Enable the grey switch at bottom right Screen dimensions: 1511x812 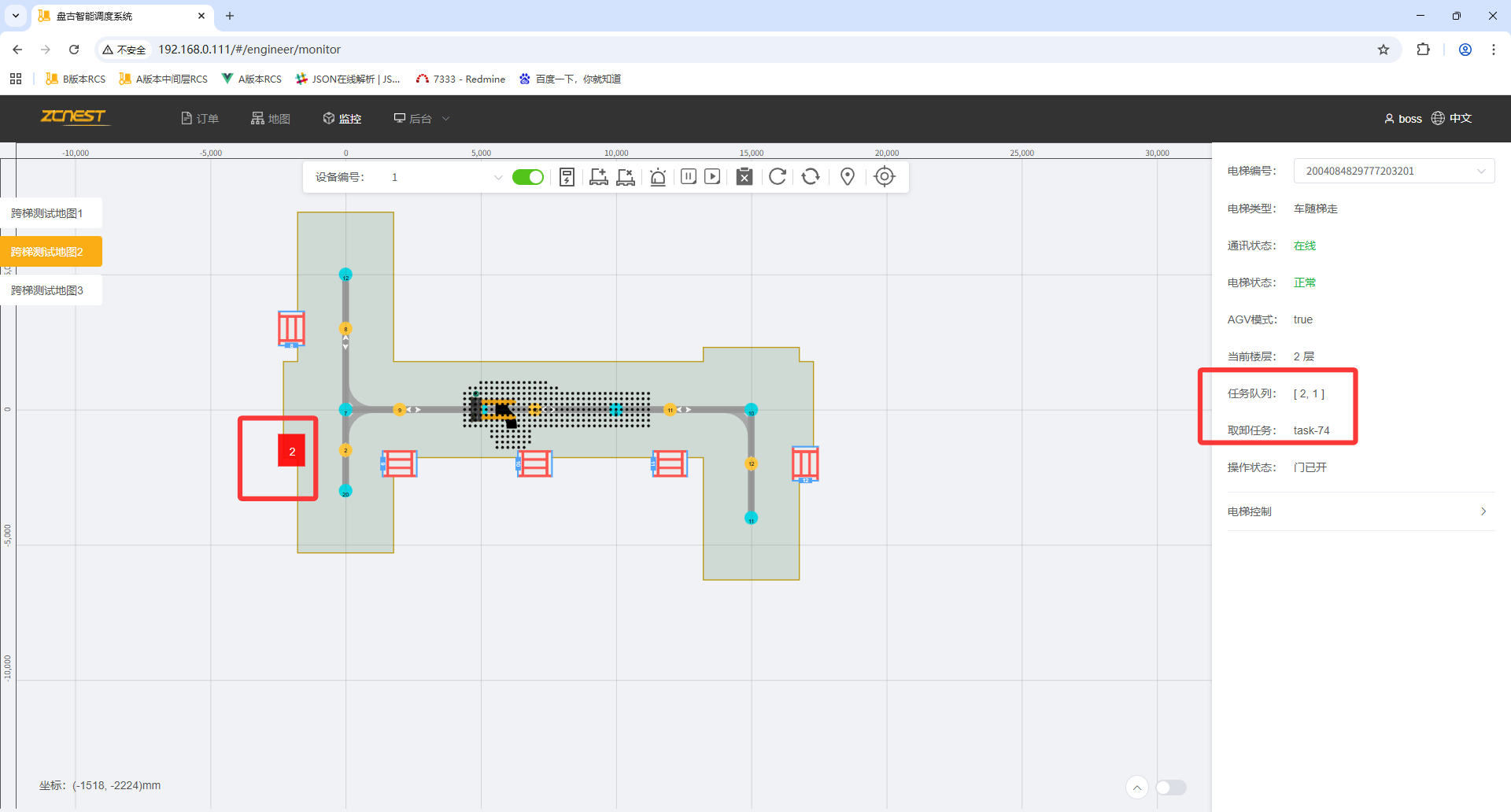click(1170, 788)
